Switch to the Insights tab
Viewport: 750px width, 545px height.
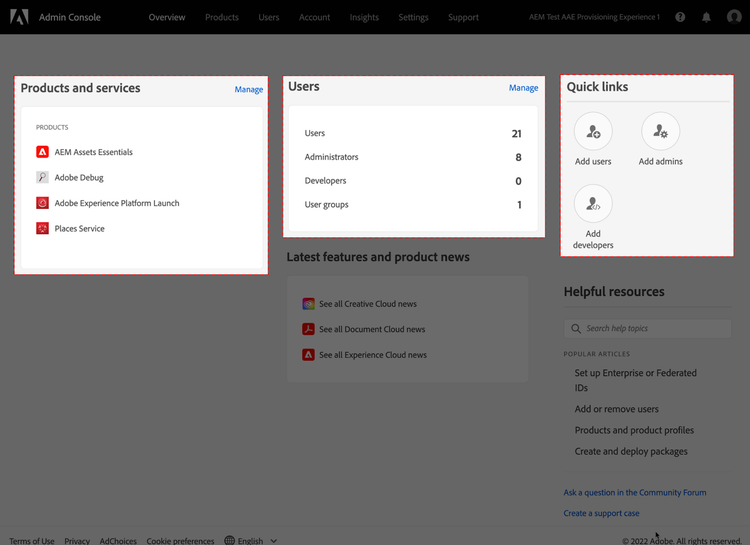(x=364, y=17)
